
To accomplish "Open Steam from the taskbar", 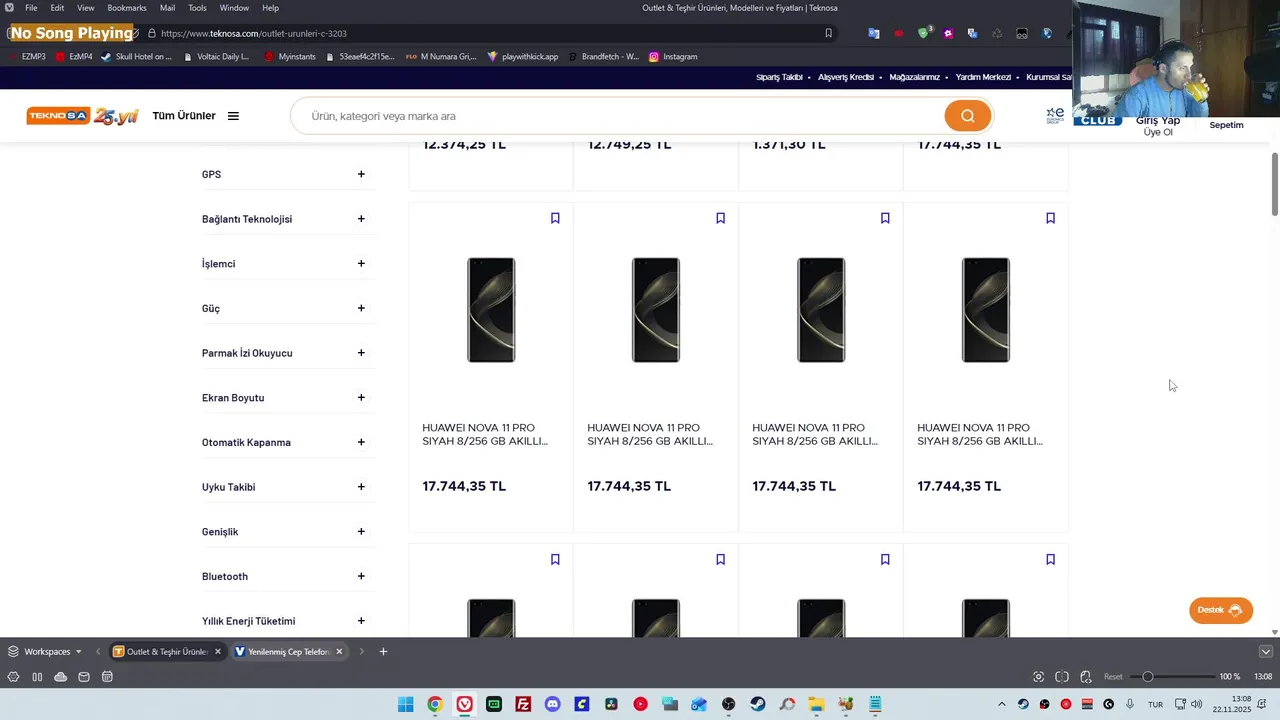I will 758,705.
